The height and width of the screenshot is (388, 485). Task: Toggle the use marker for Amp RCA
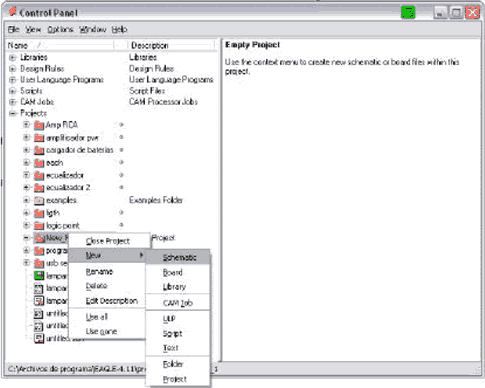coord(121,125)
